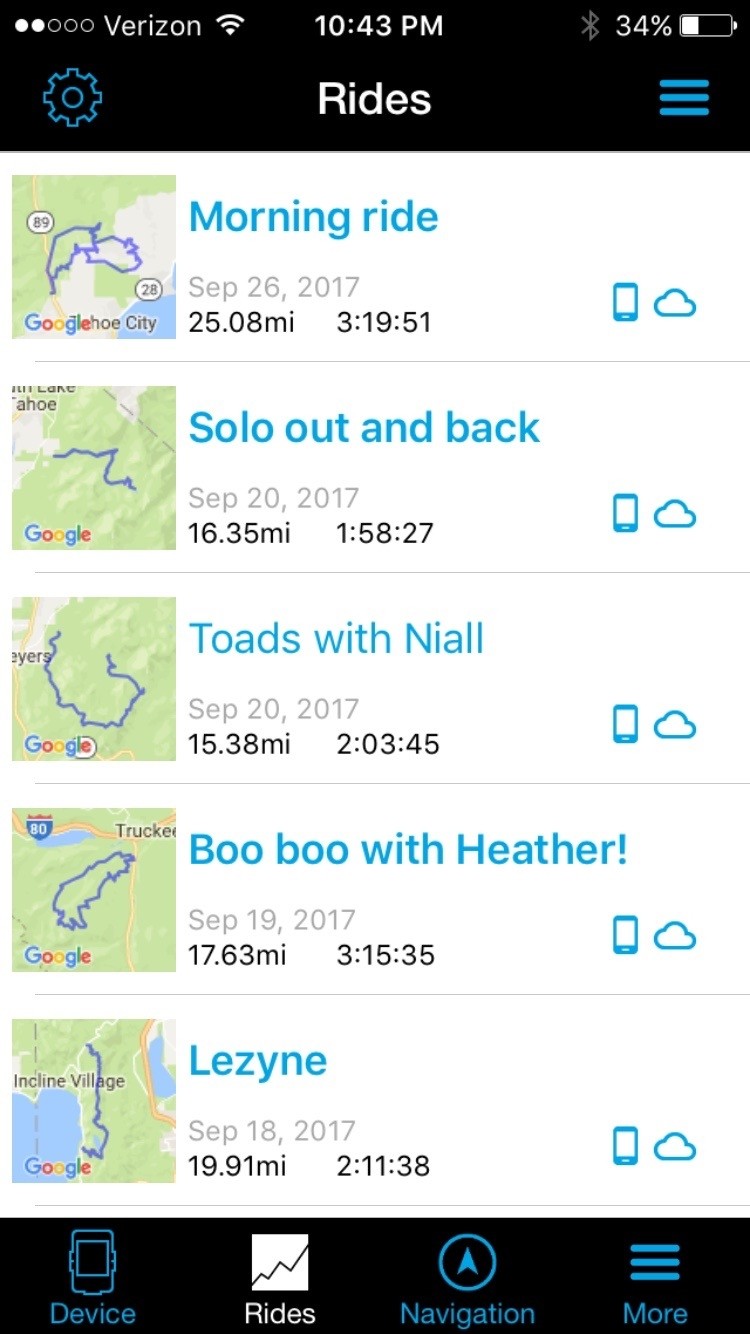Open the Morning ride title
The width and height of the screenshot is (750, 1334).
click(x=313, y=217)
